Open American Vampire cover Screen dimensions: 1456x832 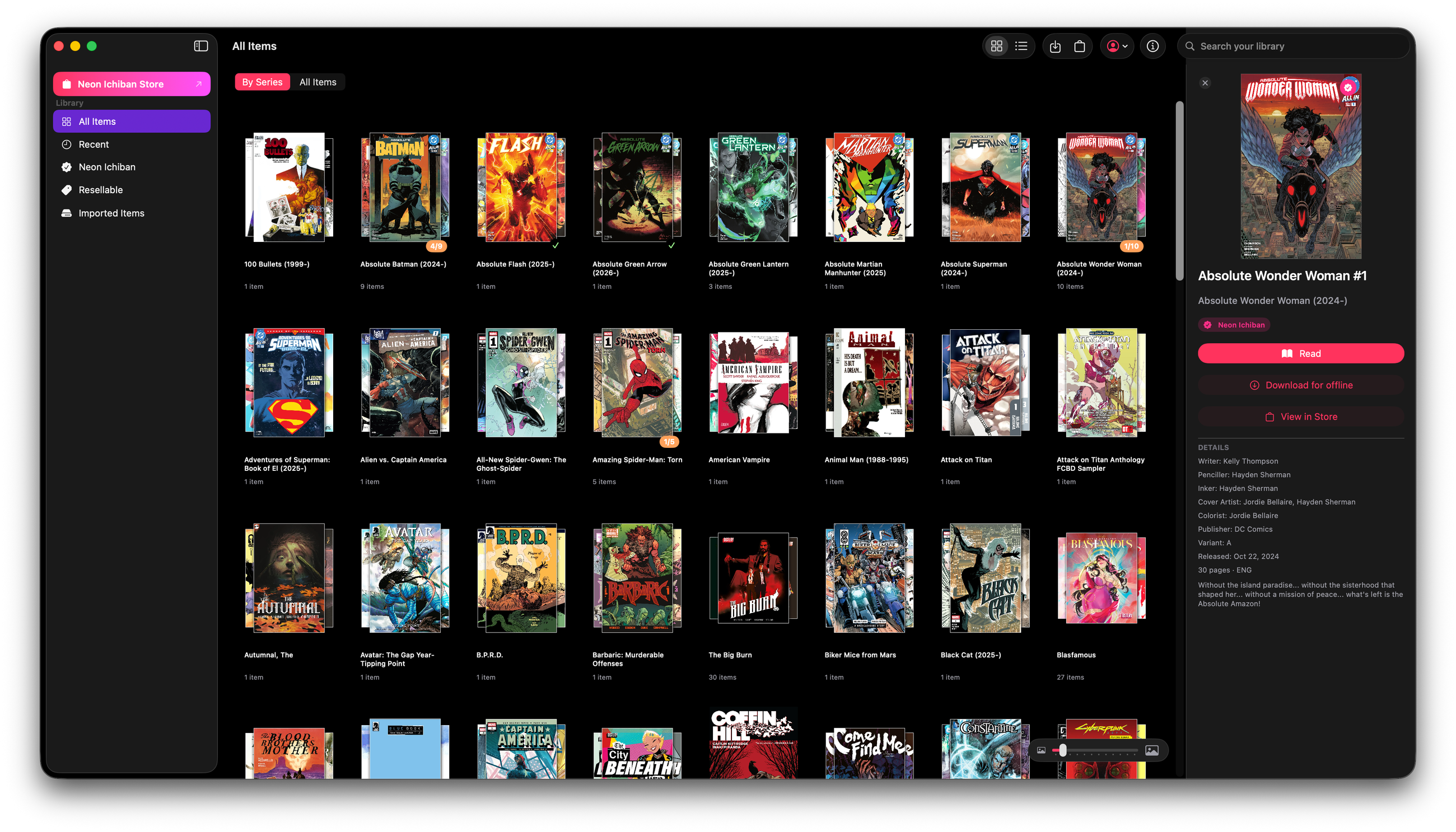pyautogui.click(x=753, y=382)
